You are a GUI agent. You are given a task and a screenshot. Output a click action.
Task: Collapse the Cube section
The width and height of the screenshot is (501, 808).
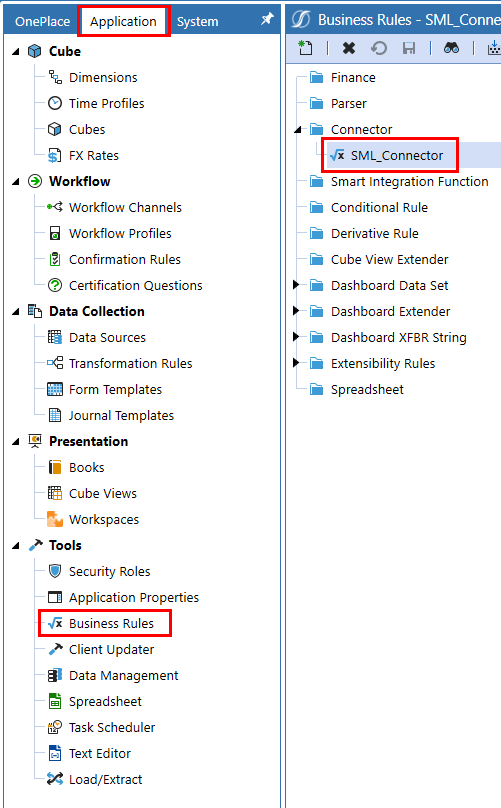(16, 52)
